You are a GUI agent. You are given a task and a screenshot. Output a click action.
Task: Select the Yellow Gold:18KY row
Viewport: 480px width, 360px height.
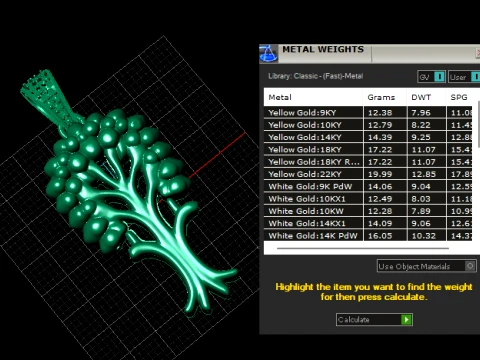pyautogui.click(x=368, y=150)
